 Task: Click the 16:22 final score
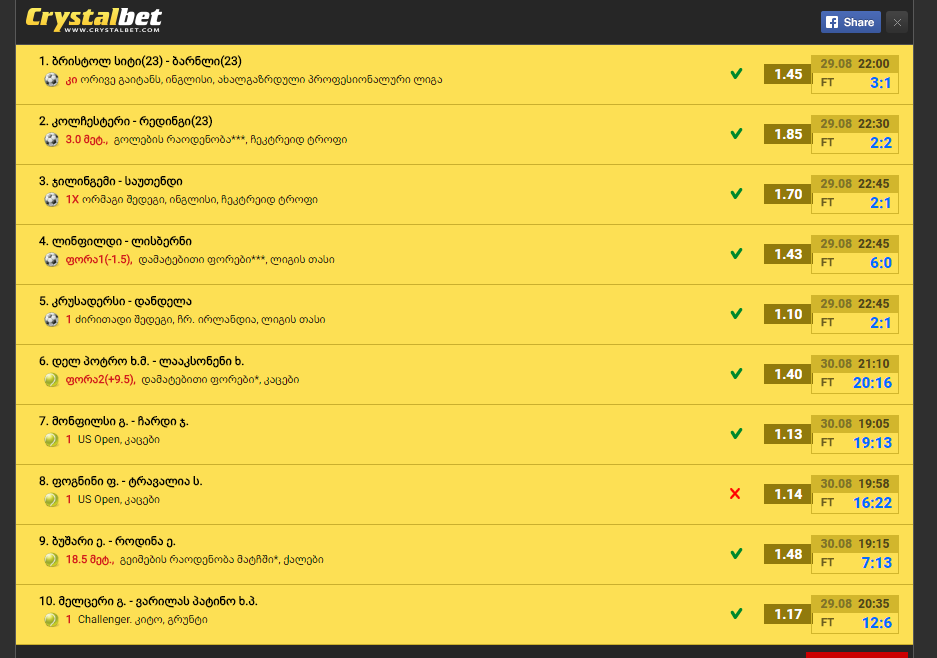(872, 503)
